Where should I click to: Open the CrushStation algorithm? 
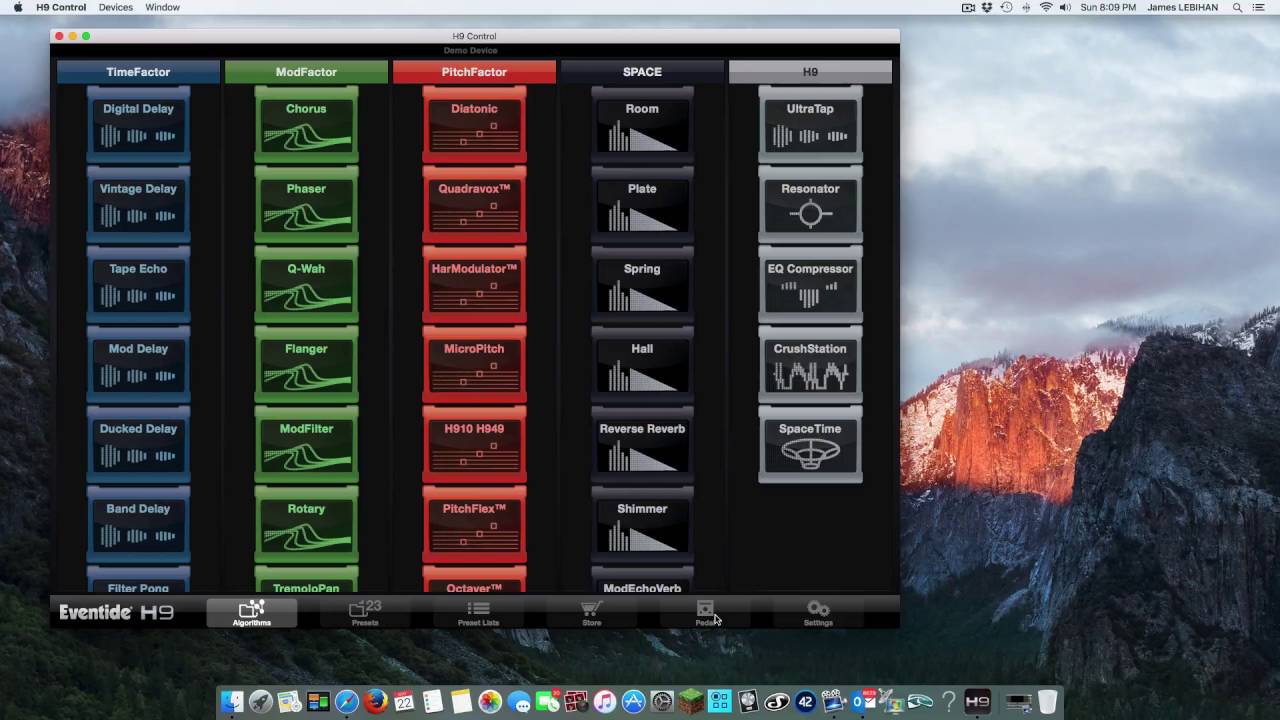point(810,364)
